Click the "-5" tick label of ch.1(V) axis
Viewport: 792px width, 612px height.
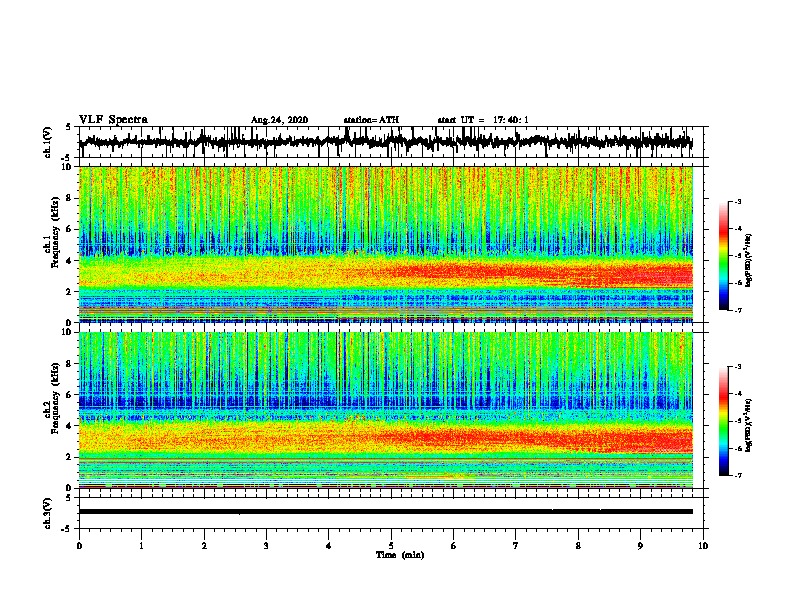pyautogui.click(x=68, y=158)
